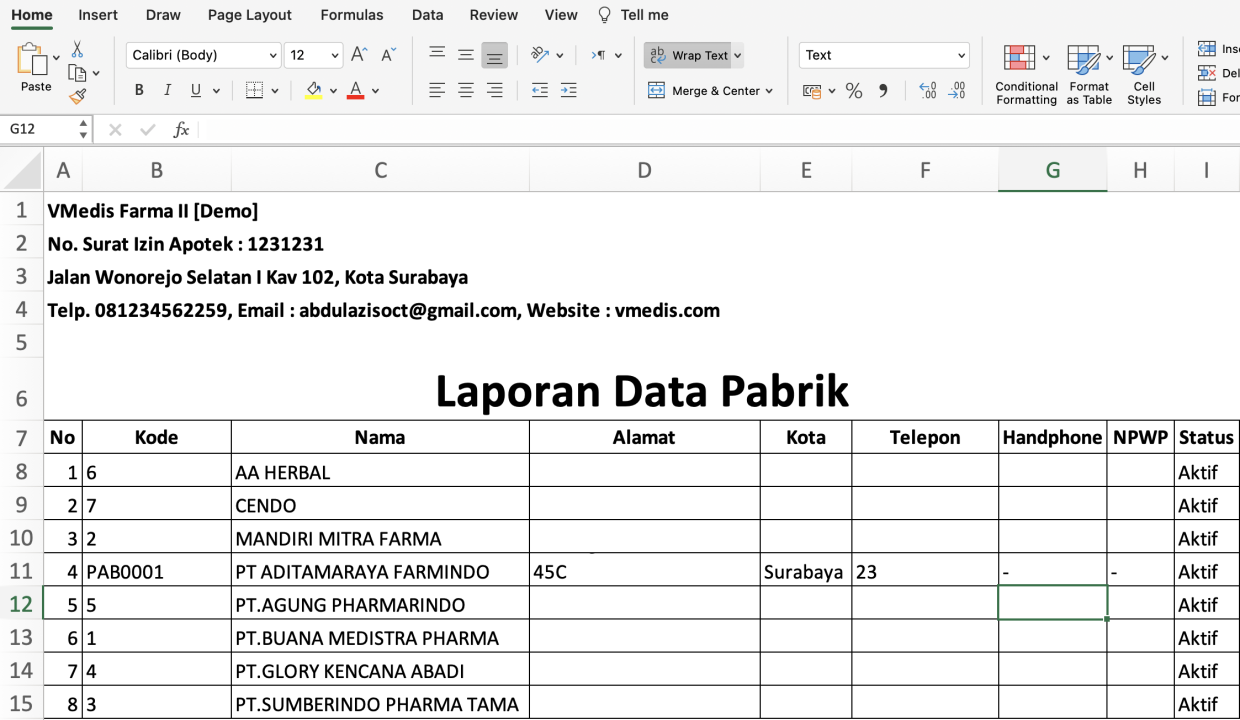Toggle Bold formatting
1240x720 pixels.
[x=139, y=91]
